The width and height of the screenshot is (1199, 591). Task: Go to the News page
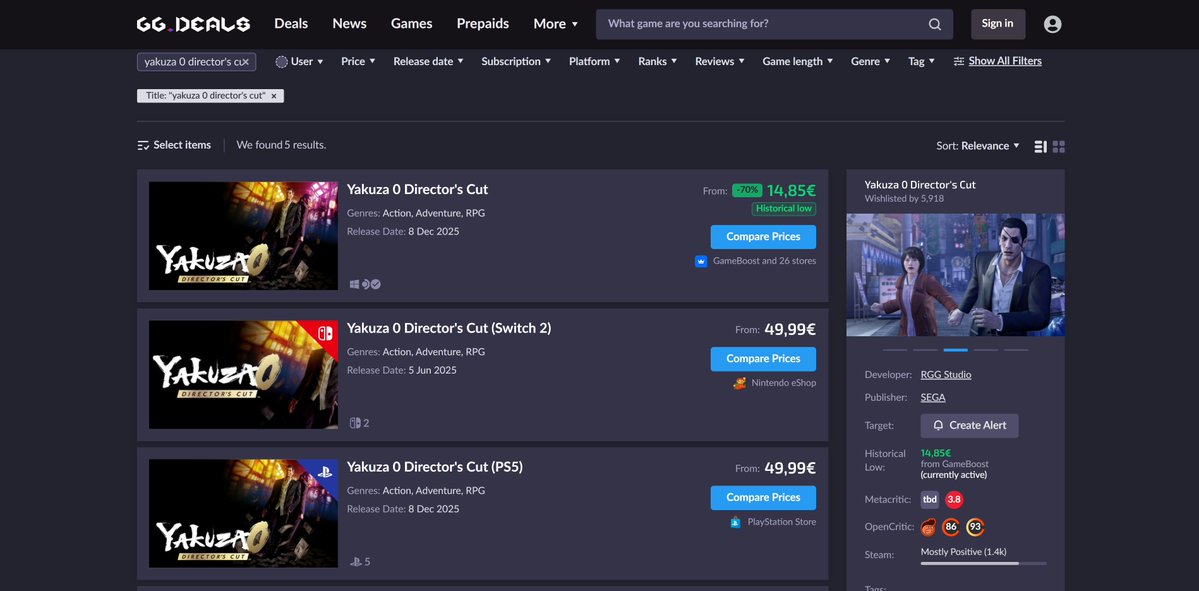tap(349, 24)
